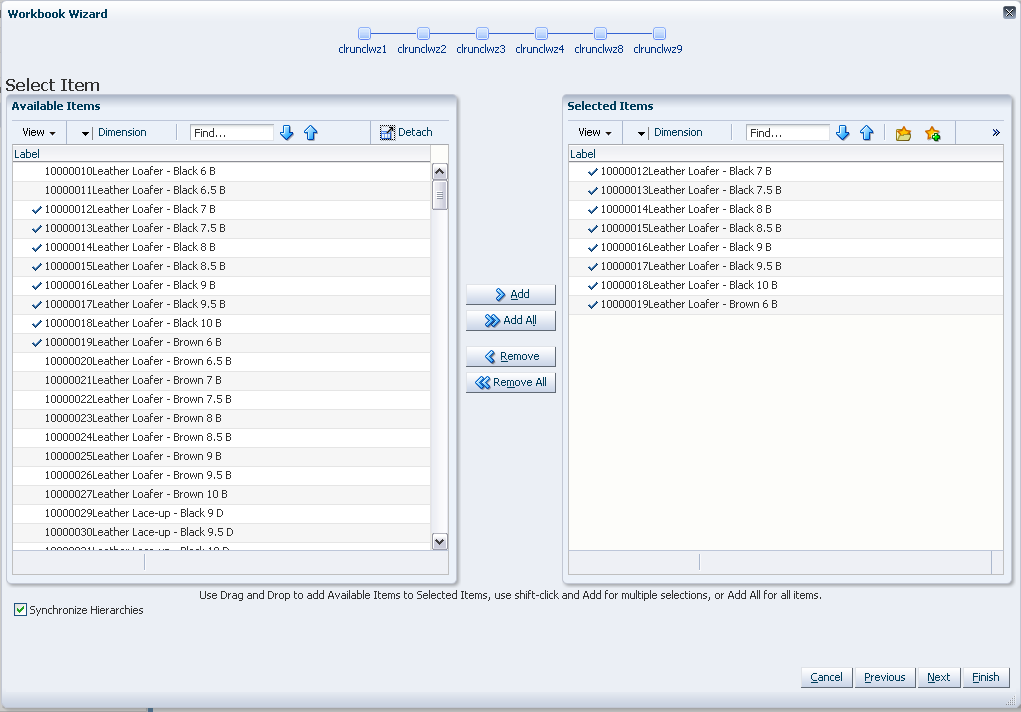Go to wizard step clrunclwz9
The width and height of the screenshot is (1021, 712).
coord(659,33)
